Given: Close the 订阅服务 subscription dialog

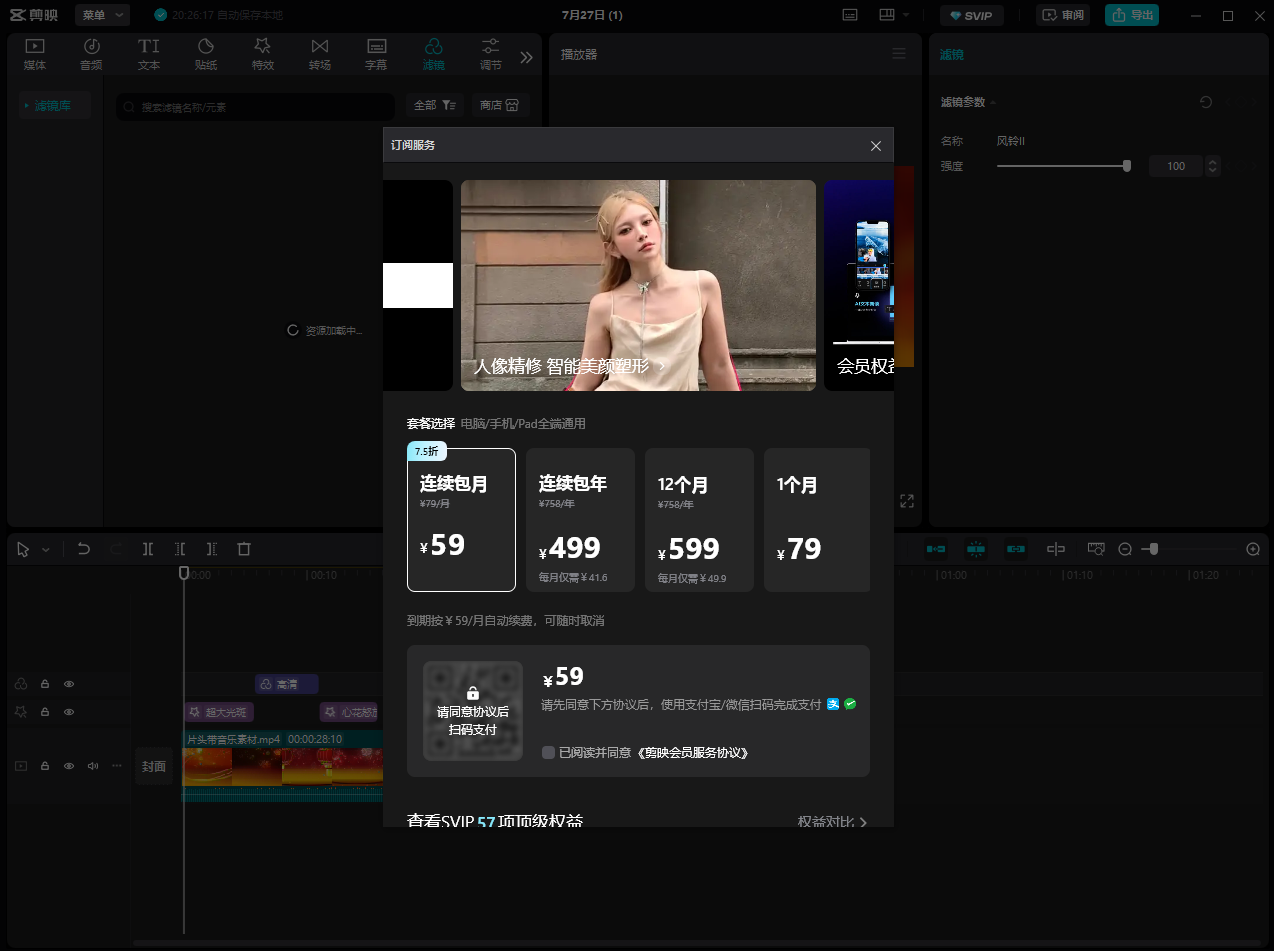Looking at the screenshot, I should point(876,146).
